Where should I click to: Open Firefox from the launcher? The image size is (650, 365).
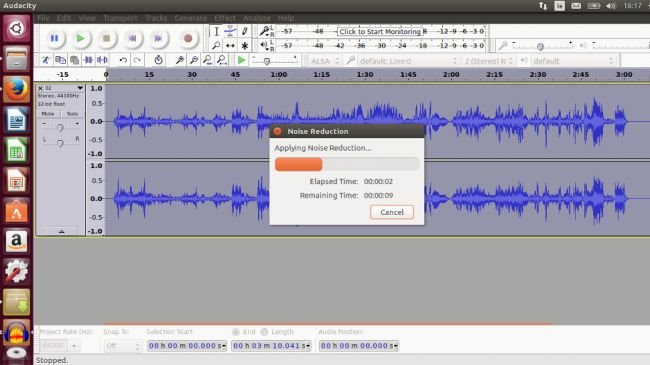17,89
